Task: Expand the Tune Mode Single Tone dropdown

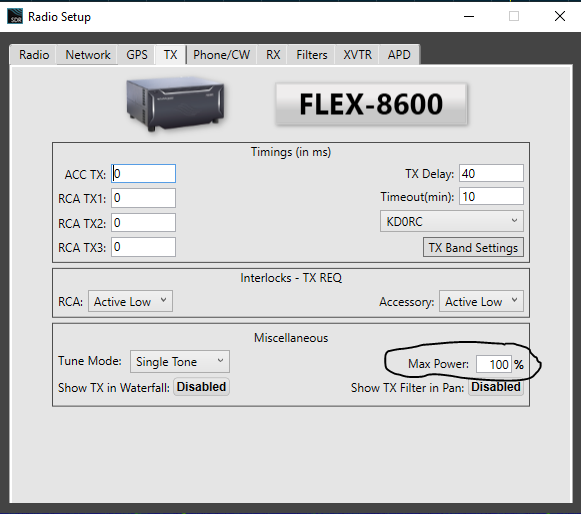Action: click(x=180, y=361)
